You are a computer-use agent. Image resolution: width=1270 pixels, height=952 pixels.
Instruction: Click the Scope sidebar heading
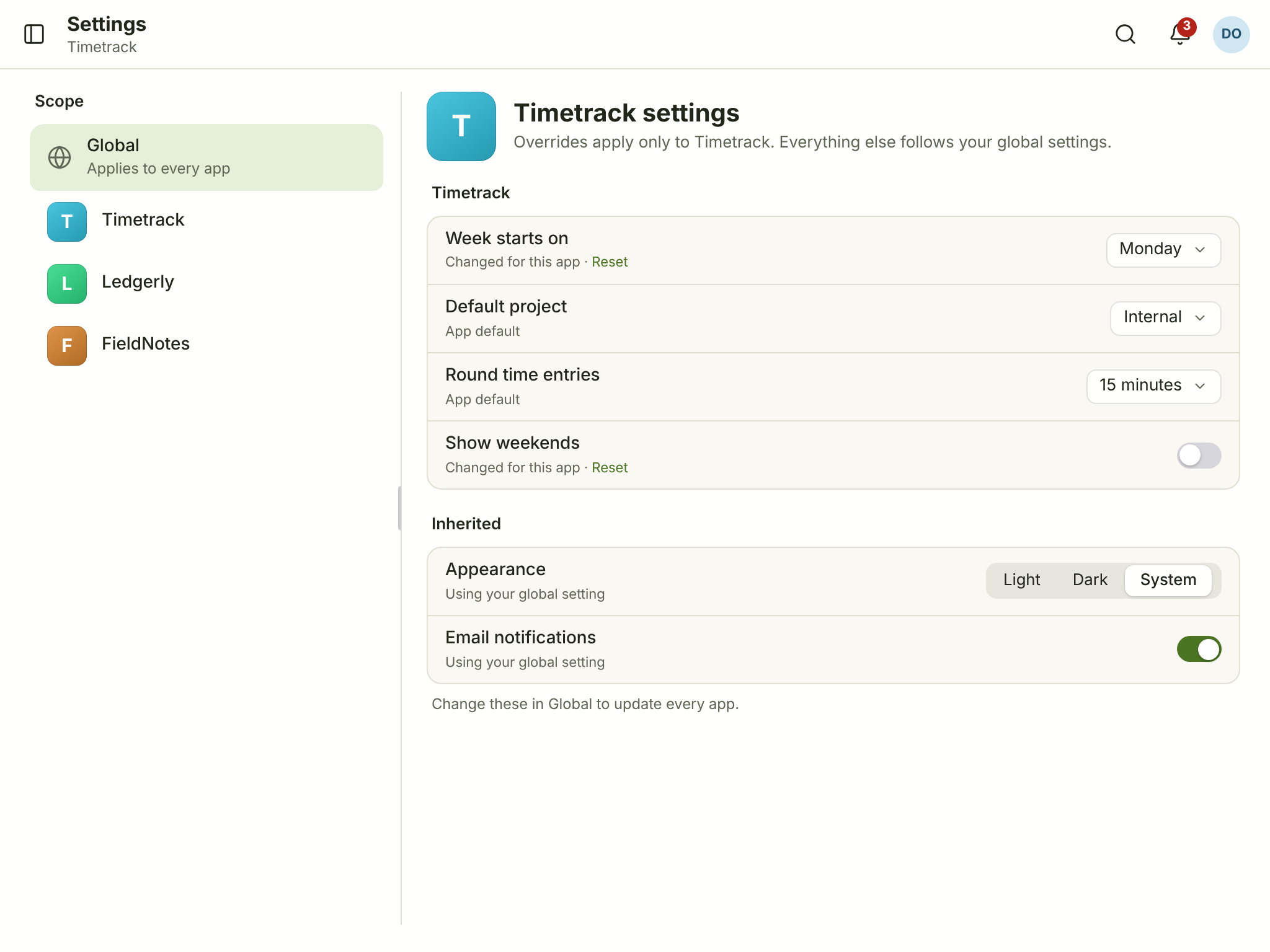click(x=59, y=101)
